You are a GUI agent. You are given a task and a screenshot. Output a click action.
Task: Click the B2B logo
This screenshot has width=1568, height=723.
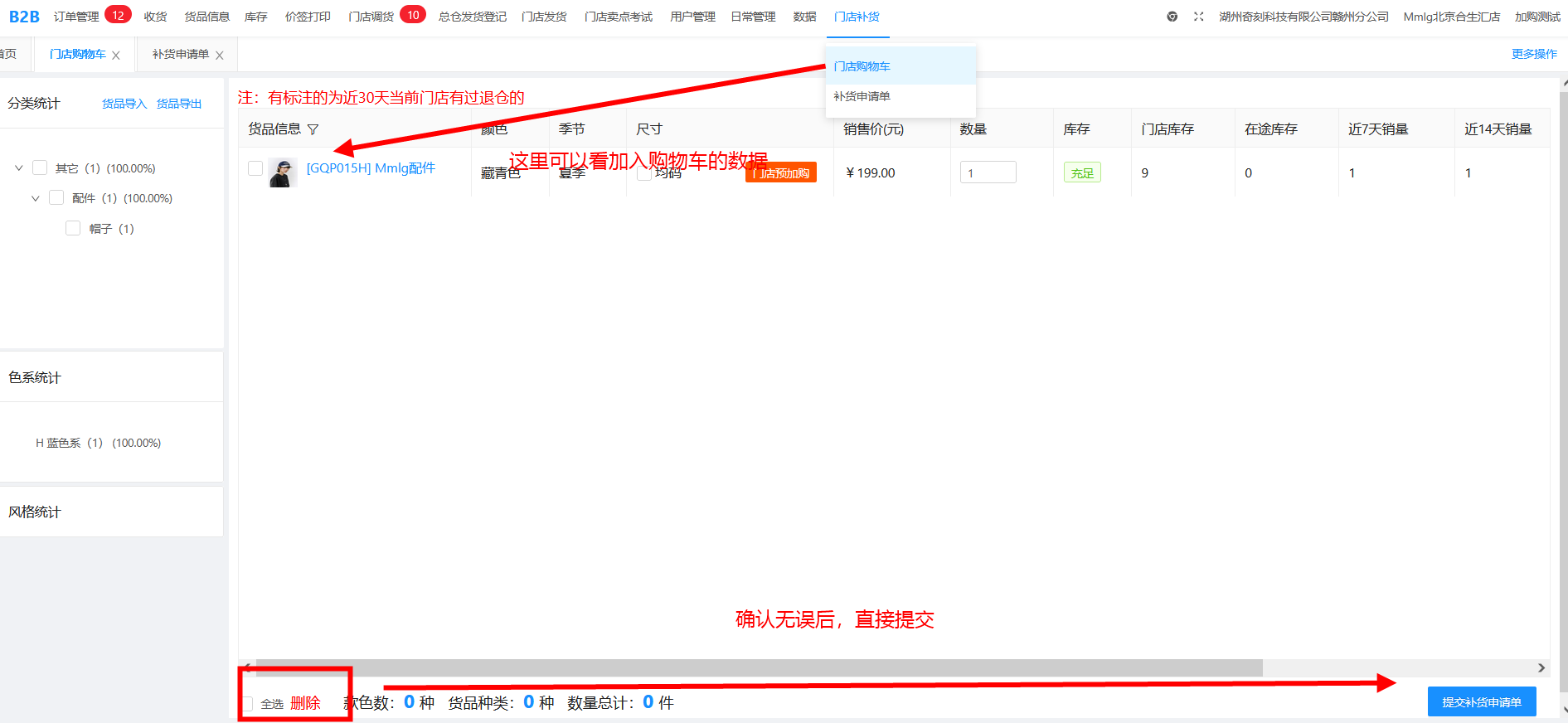point(24,17)
